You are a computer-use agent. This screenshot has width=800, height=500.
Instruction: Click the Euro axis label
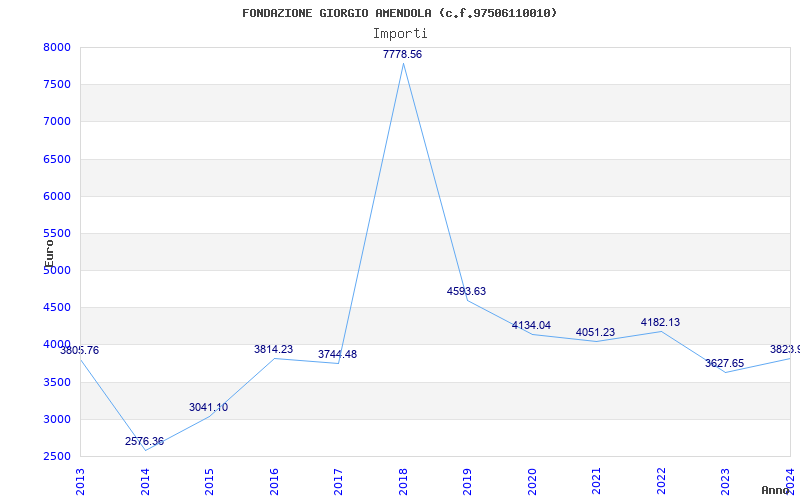point(49,254)
